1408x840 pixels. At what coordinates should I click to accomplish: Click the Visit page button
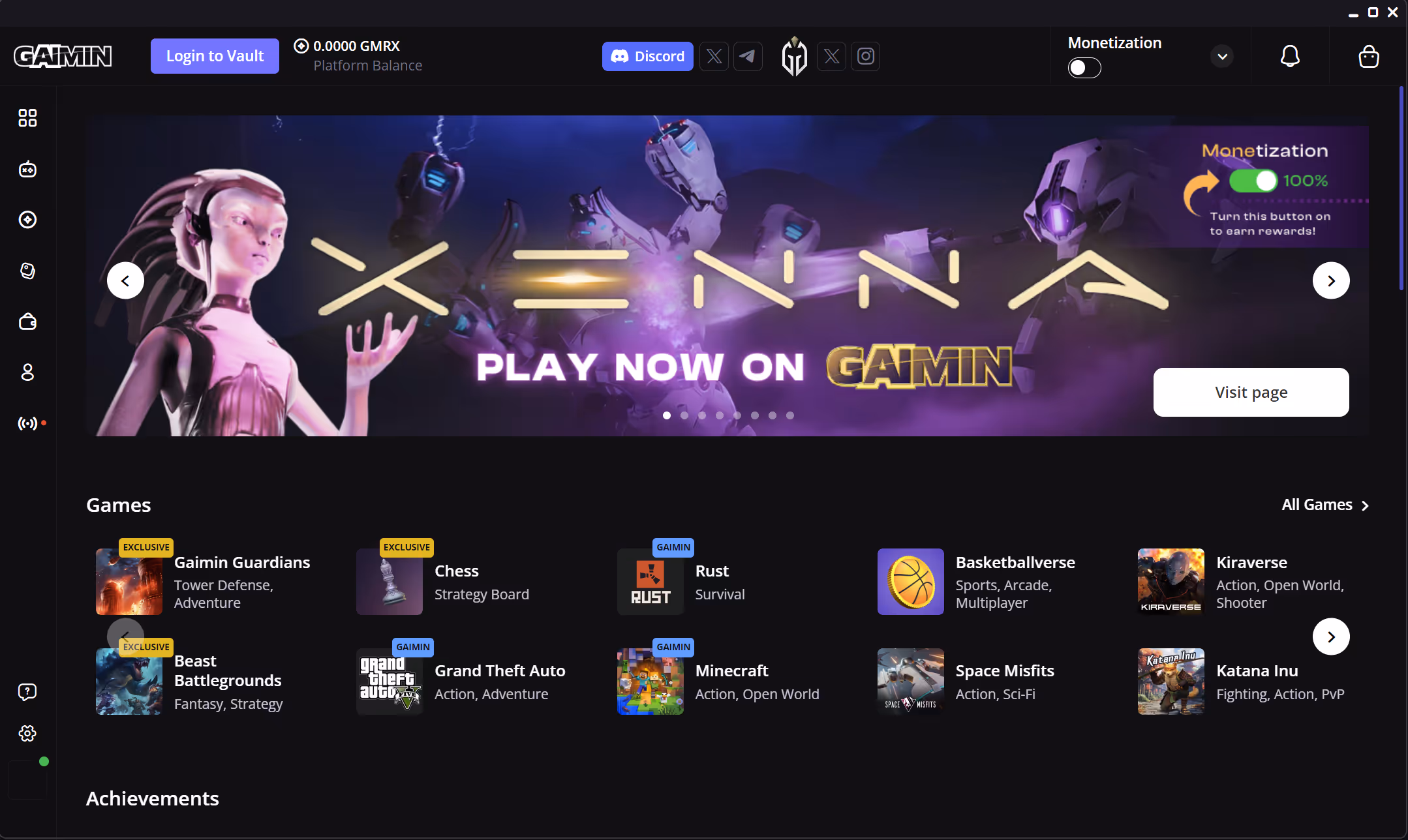click(x=1251, y=392)
